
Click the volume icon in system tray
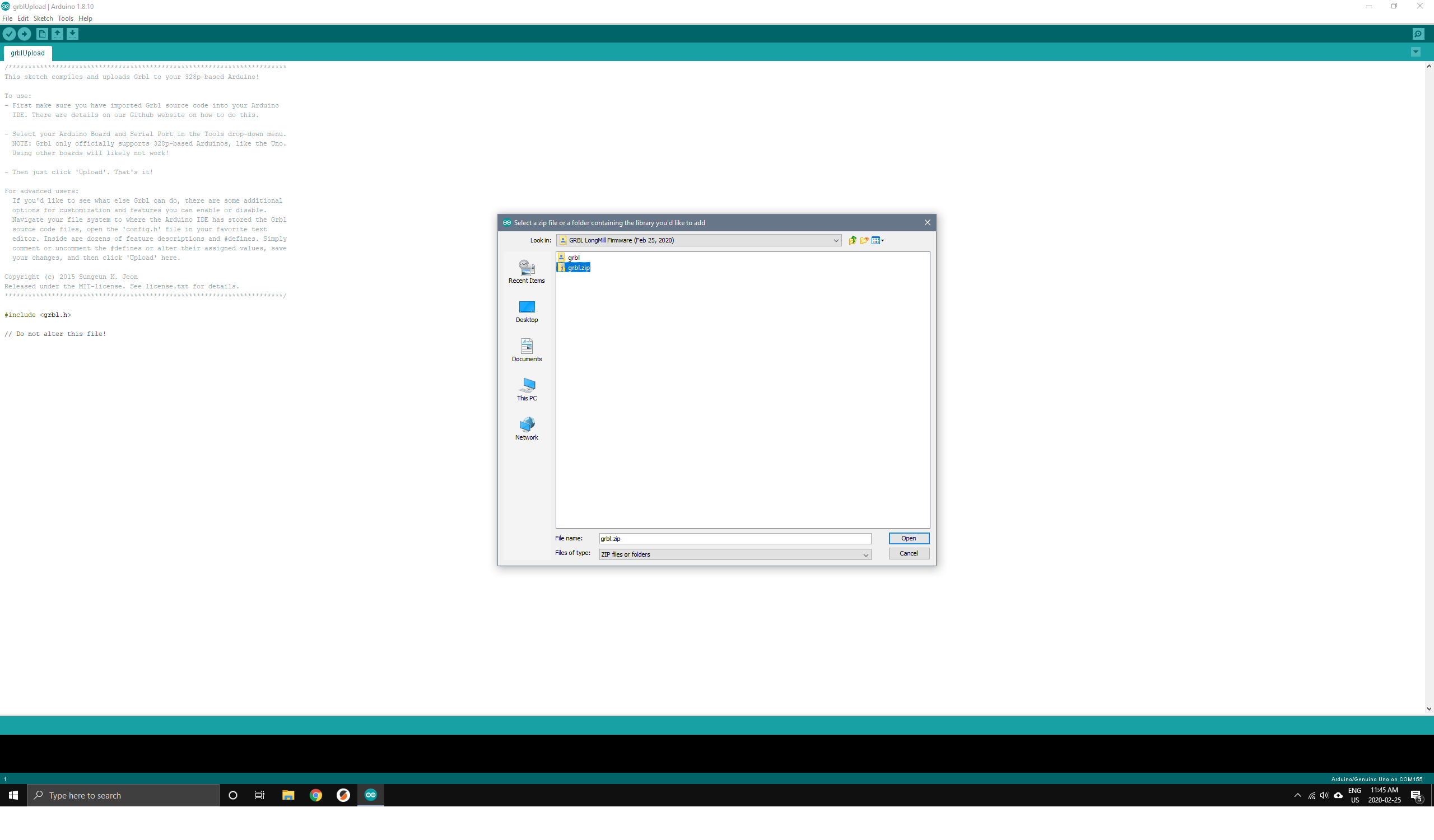tap(1324, 796)
